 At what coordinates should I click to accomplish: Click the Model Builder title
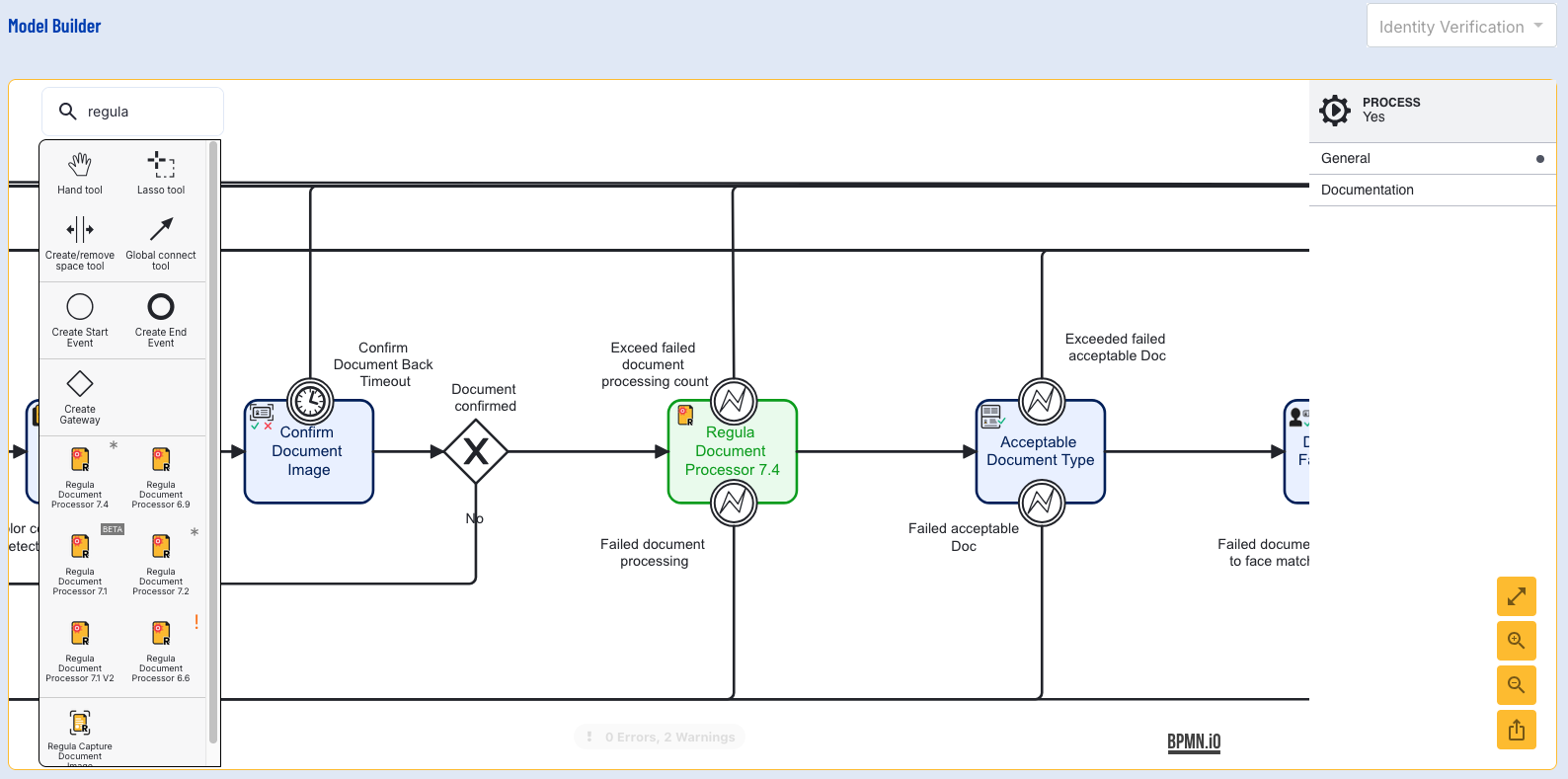pos(54,27)
